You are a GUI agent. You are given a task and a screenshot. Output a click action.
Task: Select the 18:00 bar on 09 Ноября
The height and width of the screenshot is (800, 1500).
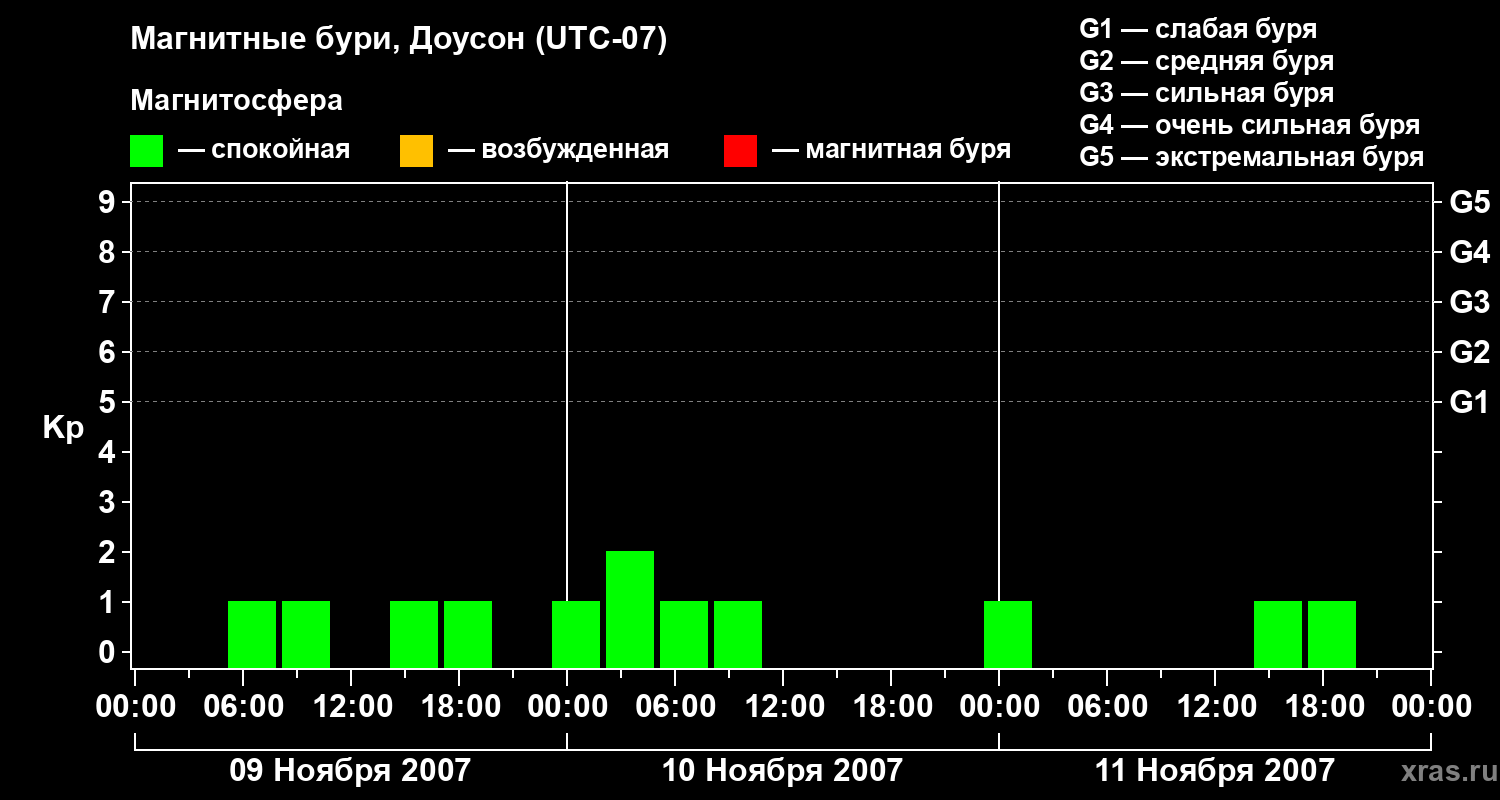[468, 634]
